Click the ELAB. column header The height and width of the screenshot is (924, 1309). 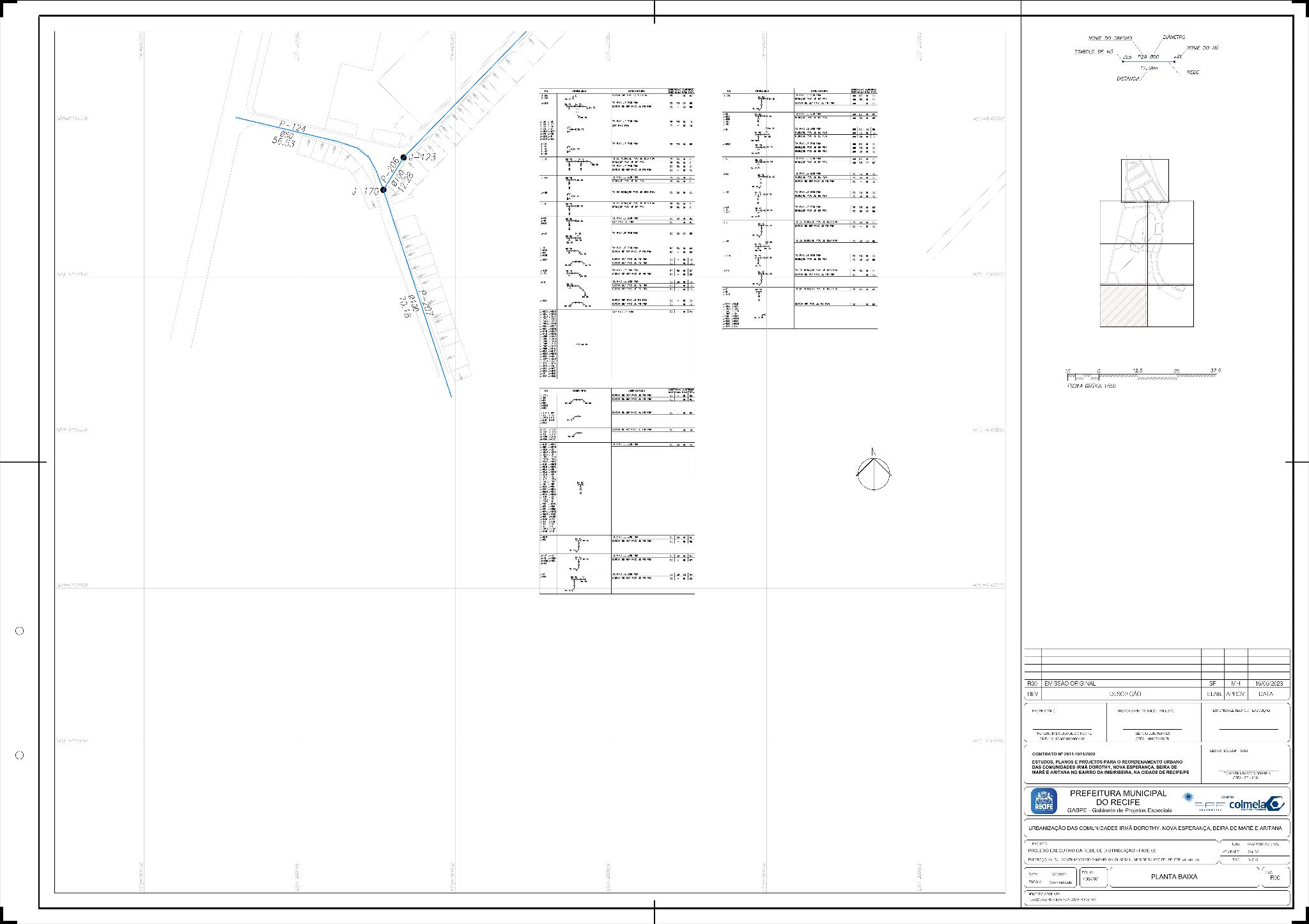pos(1213,693)
